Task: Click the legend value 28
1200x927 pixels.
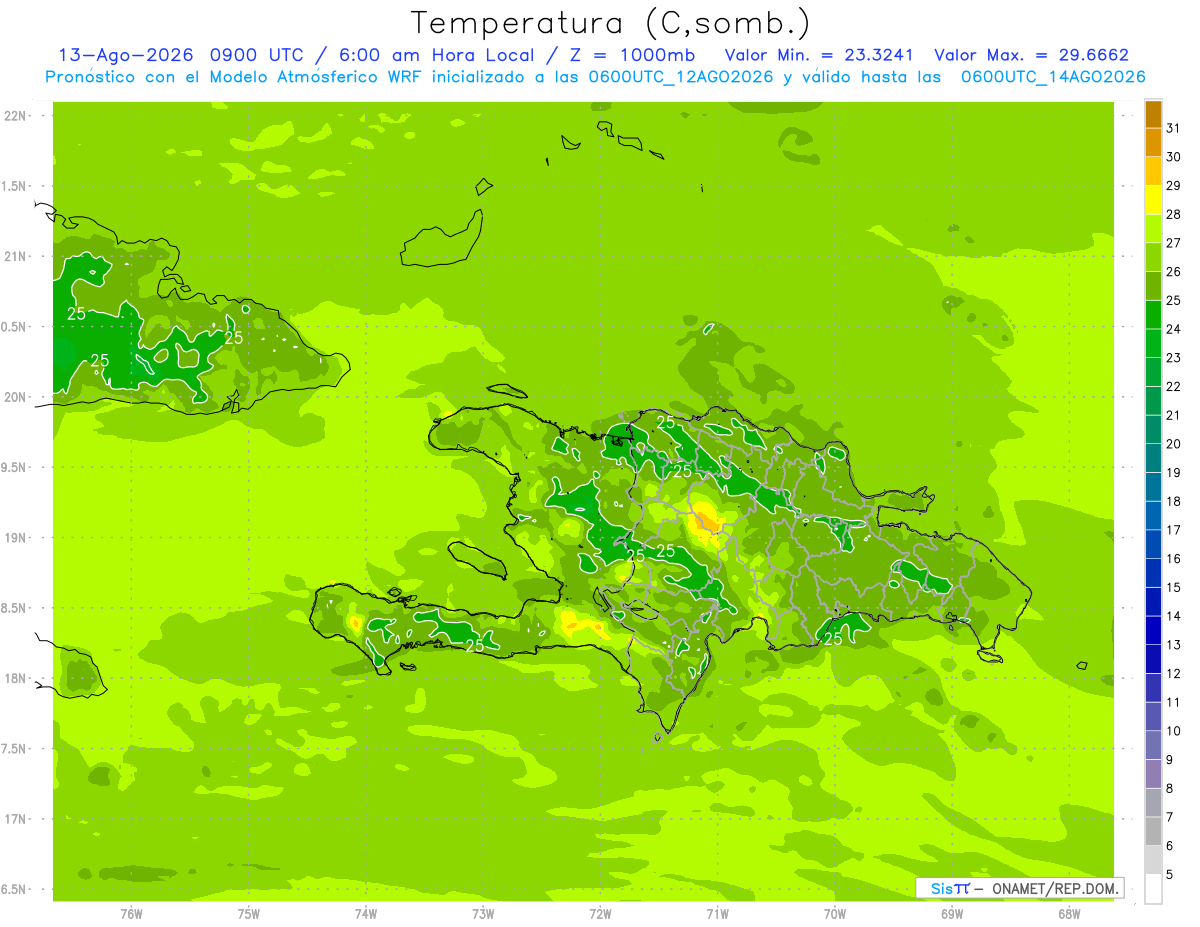Action: click(x=1173, y=214)
